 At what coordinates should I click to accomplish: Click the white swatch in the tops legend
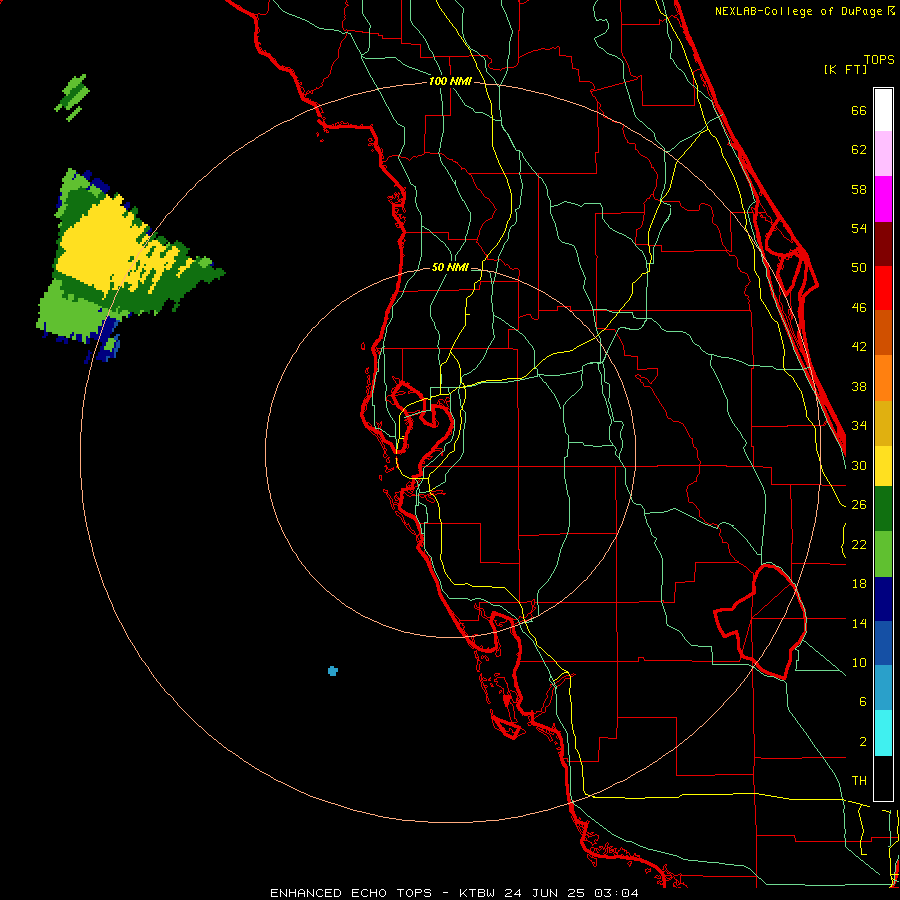[x=883, y=110]
